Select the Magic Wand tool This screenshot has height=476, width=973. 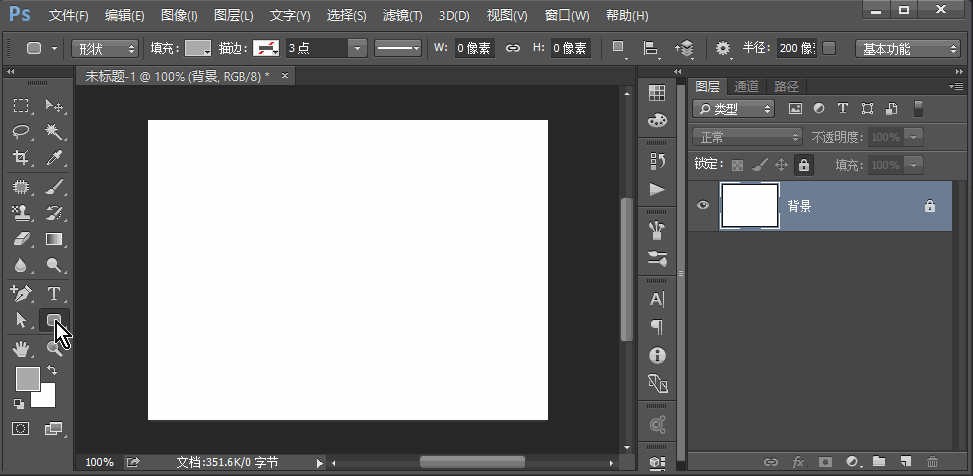point(54,131)
